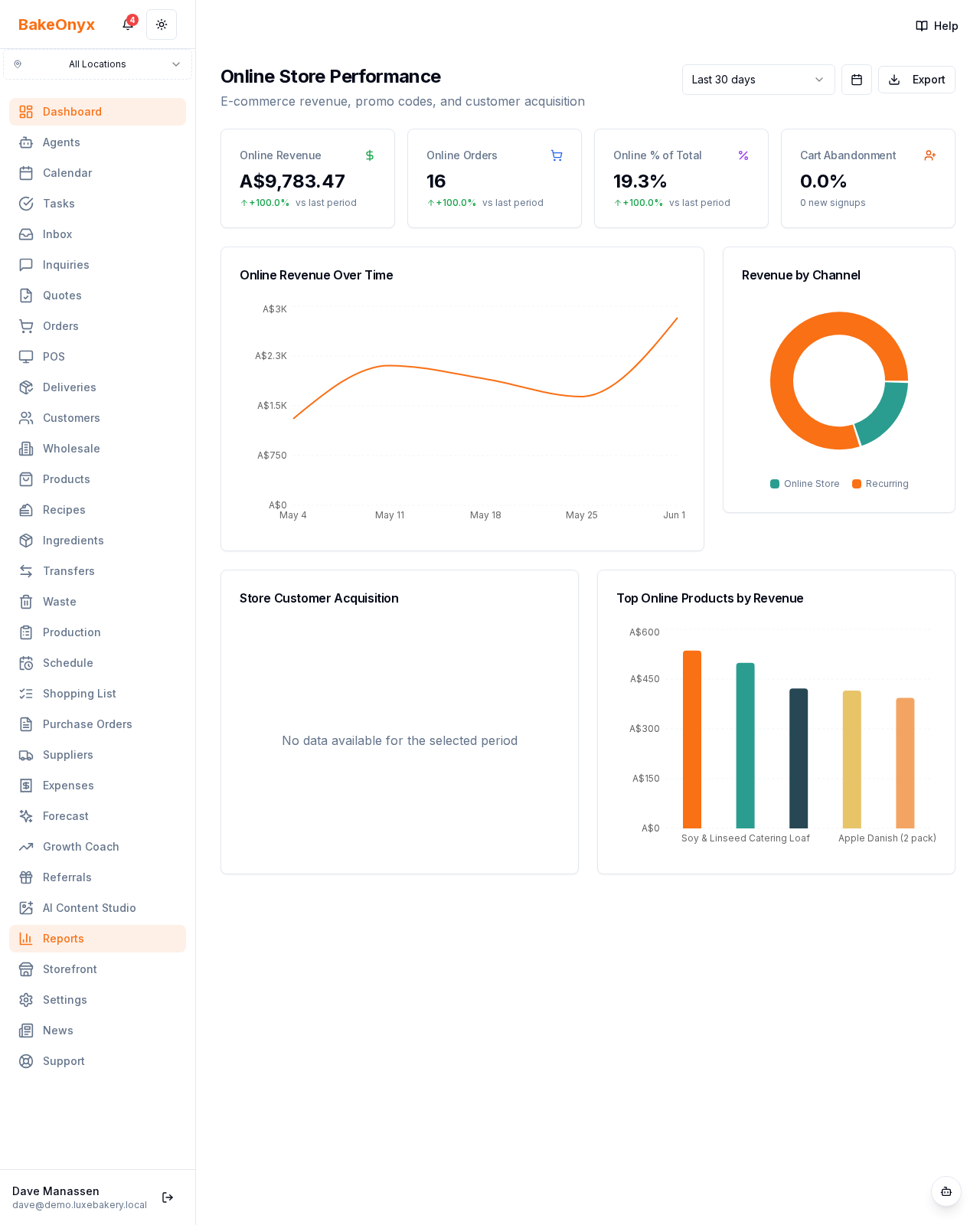Click the Ingredients box icon

pos(26,541)
